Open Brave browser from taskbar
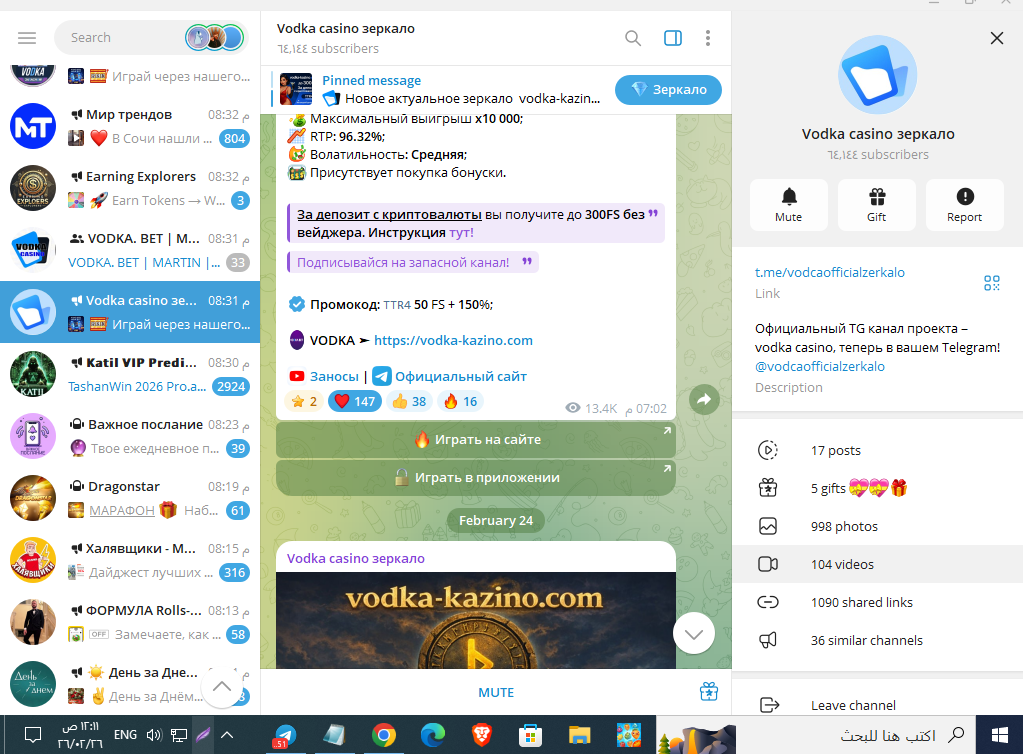 point(481,735)
